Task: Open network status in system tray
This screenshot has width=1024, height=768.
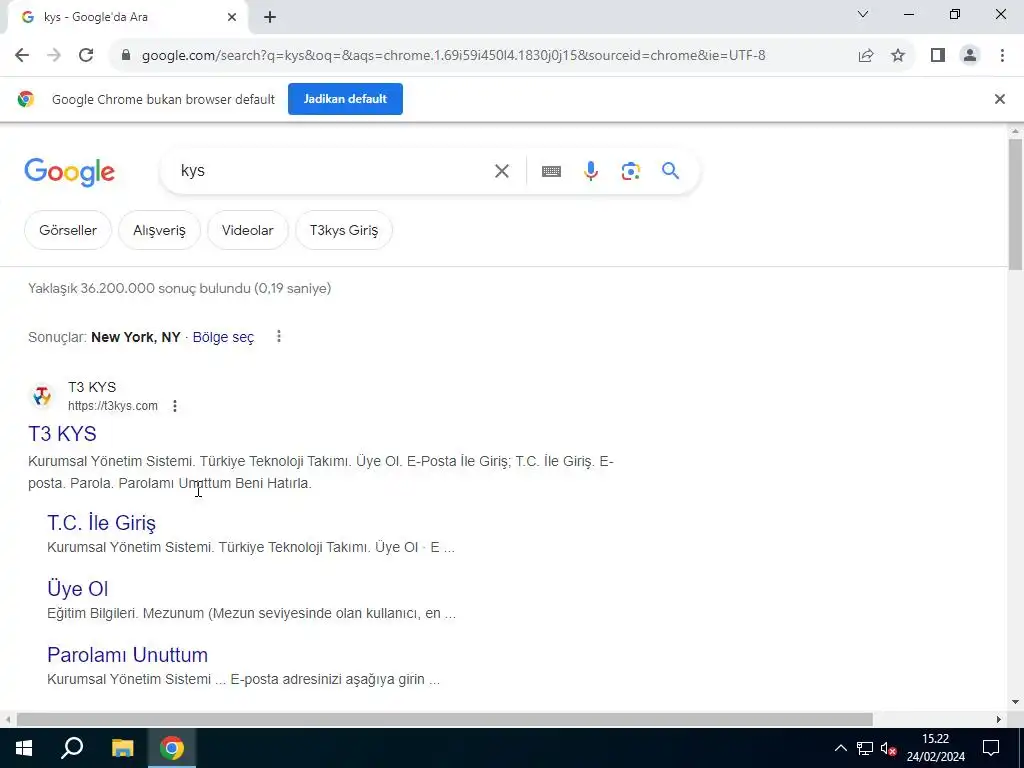Action: tap(865, 748)
